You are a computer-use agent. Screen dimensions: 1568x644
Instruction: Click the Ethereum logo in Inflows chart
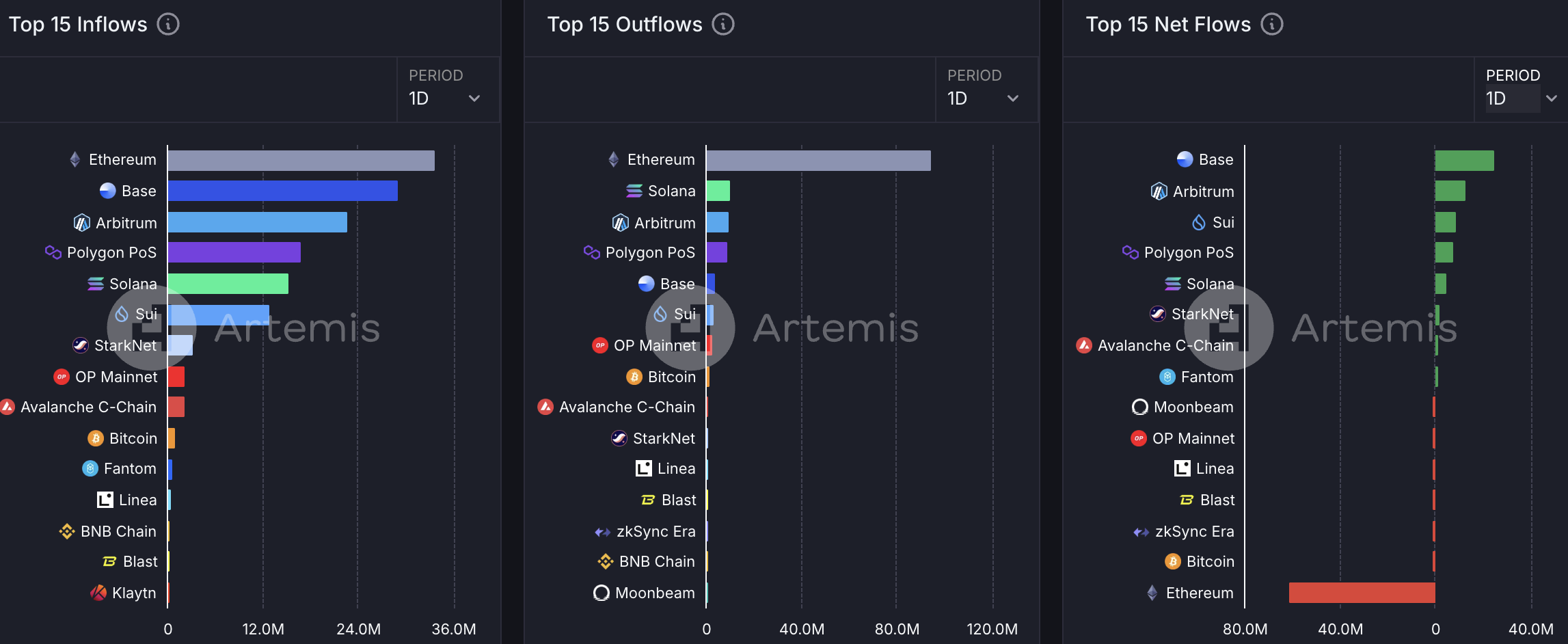75,159
